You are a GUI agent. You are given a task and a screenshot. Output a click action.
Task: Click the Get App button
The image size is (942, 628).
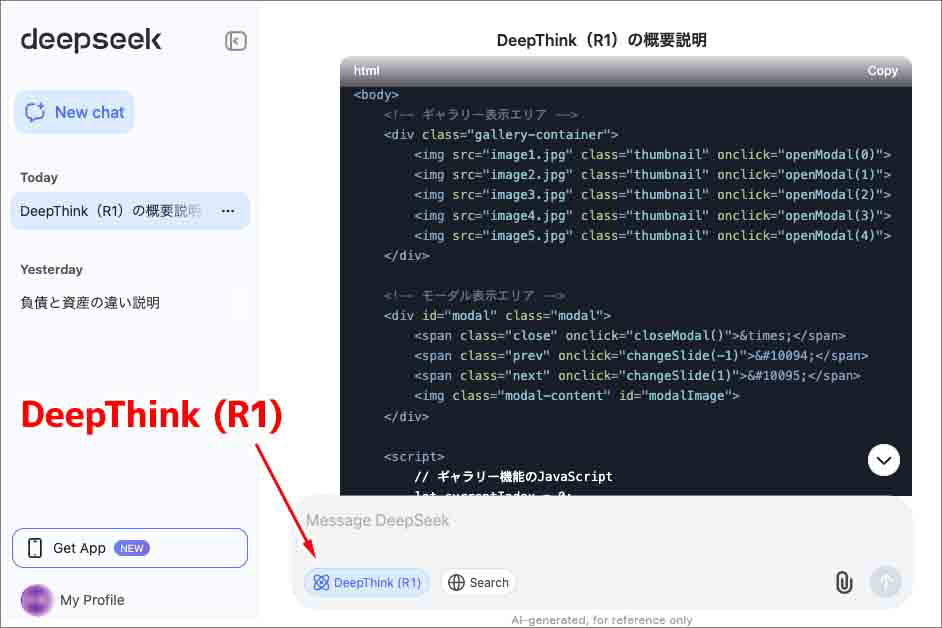click(x=130, y=548)
